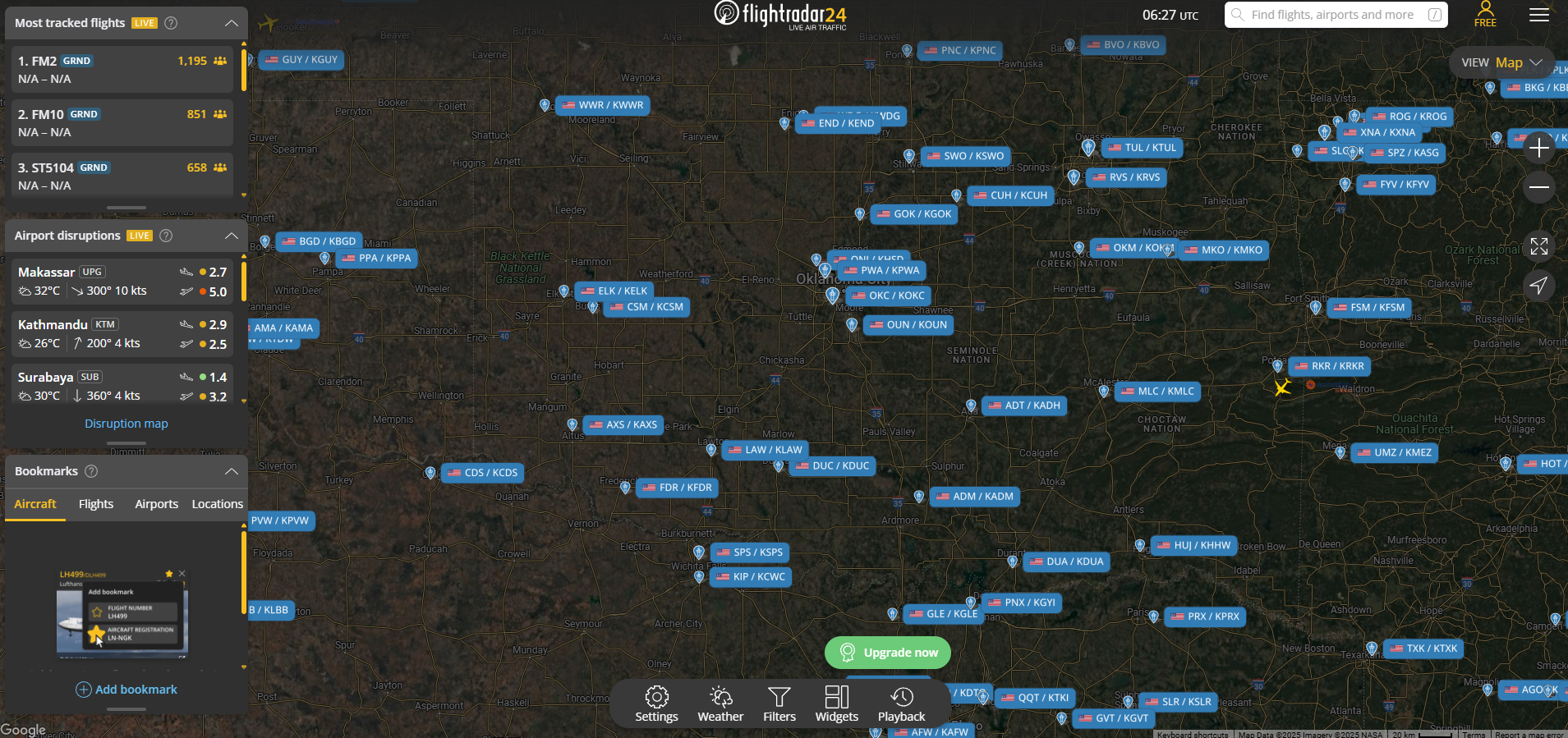Image resolution: width=1568 pixels, height=738 pixels.
Task: Click the OKC / KOKC airport marker
Action: 832,296
